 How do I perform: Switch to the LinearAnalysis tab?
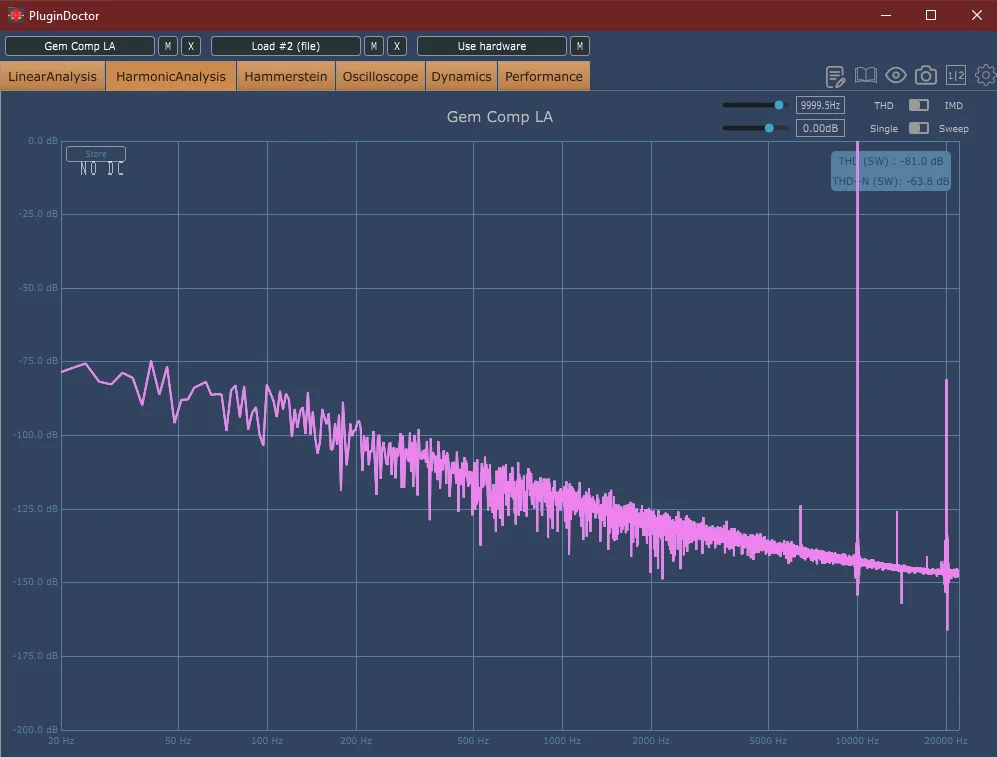(53, 76)
